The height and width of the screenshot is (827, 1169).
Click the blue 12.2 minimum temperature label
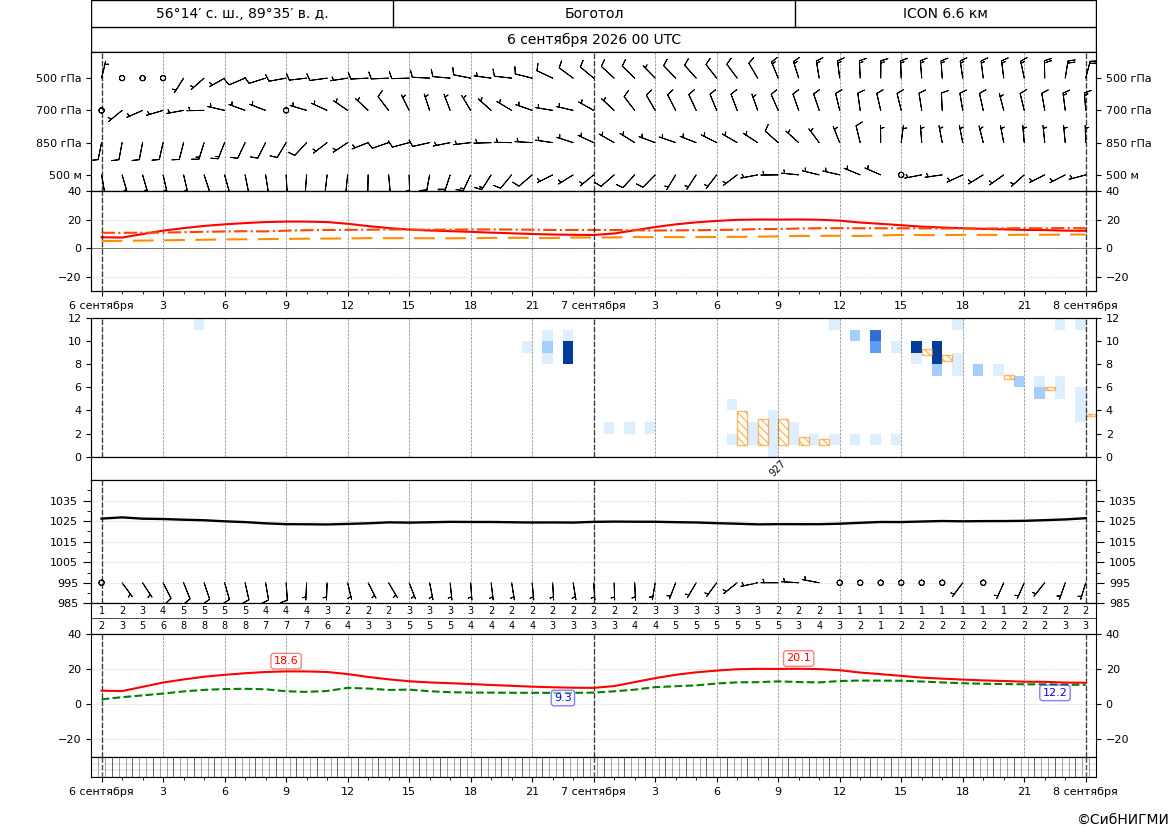(x=1054, y=693)
